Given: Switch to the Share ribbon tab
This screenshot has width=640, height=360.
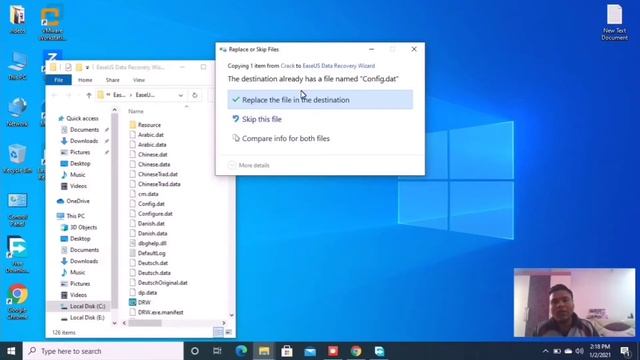Looking at the screenshot, I should point(112,80).
